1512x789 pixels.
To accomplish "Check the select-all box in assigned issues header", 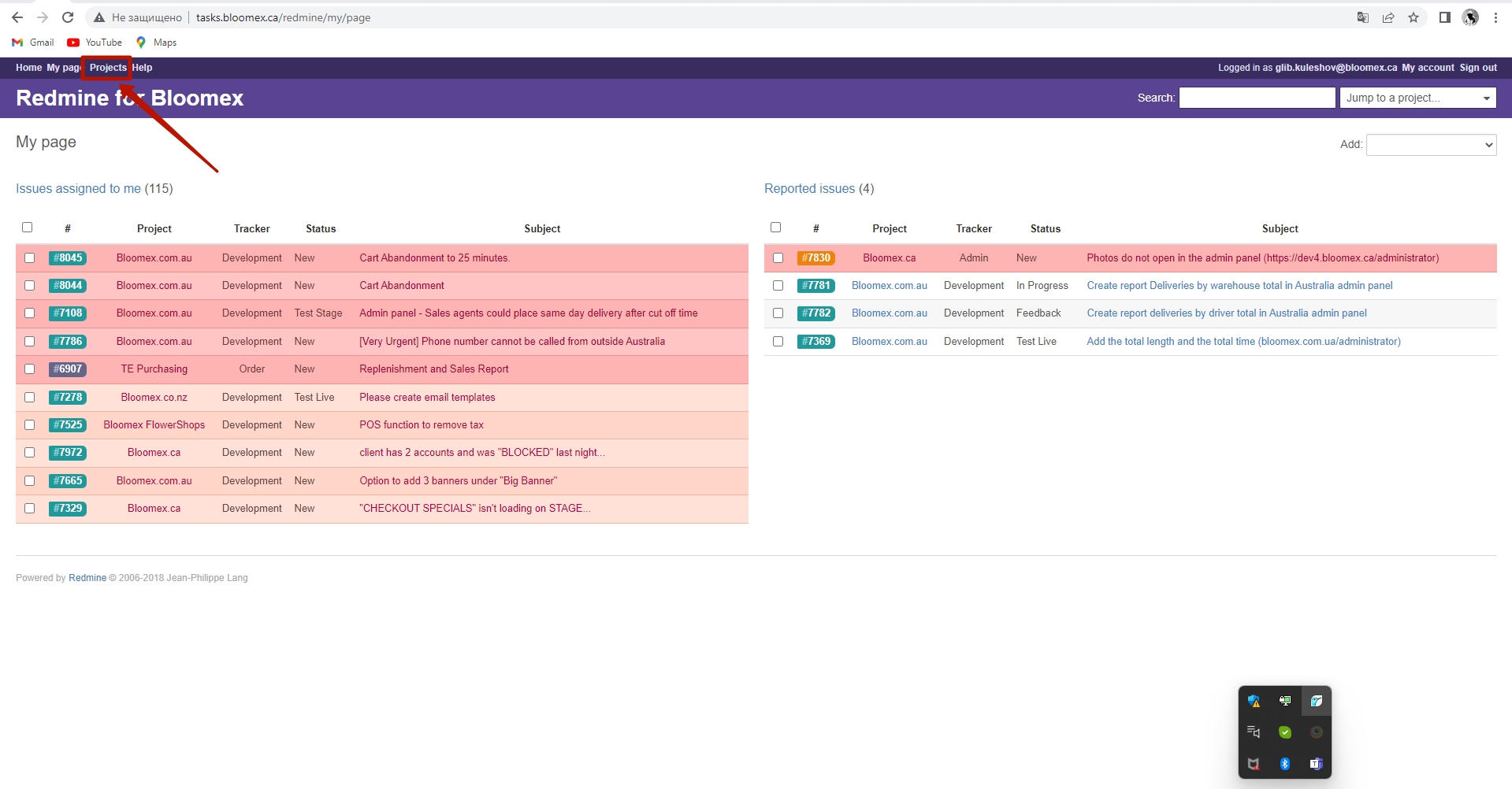I will point(28,228).
